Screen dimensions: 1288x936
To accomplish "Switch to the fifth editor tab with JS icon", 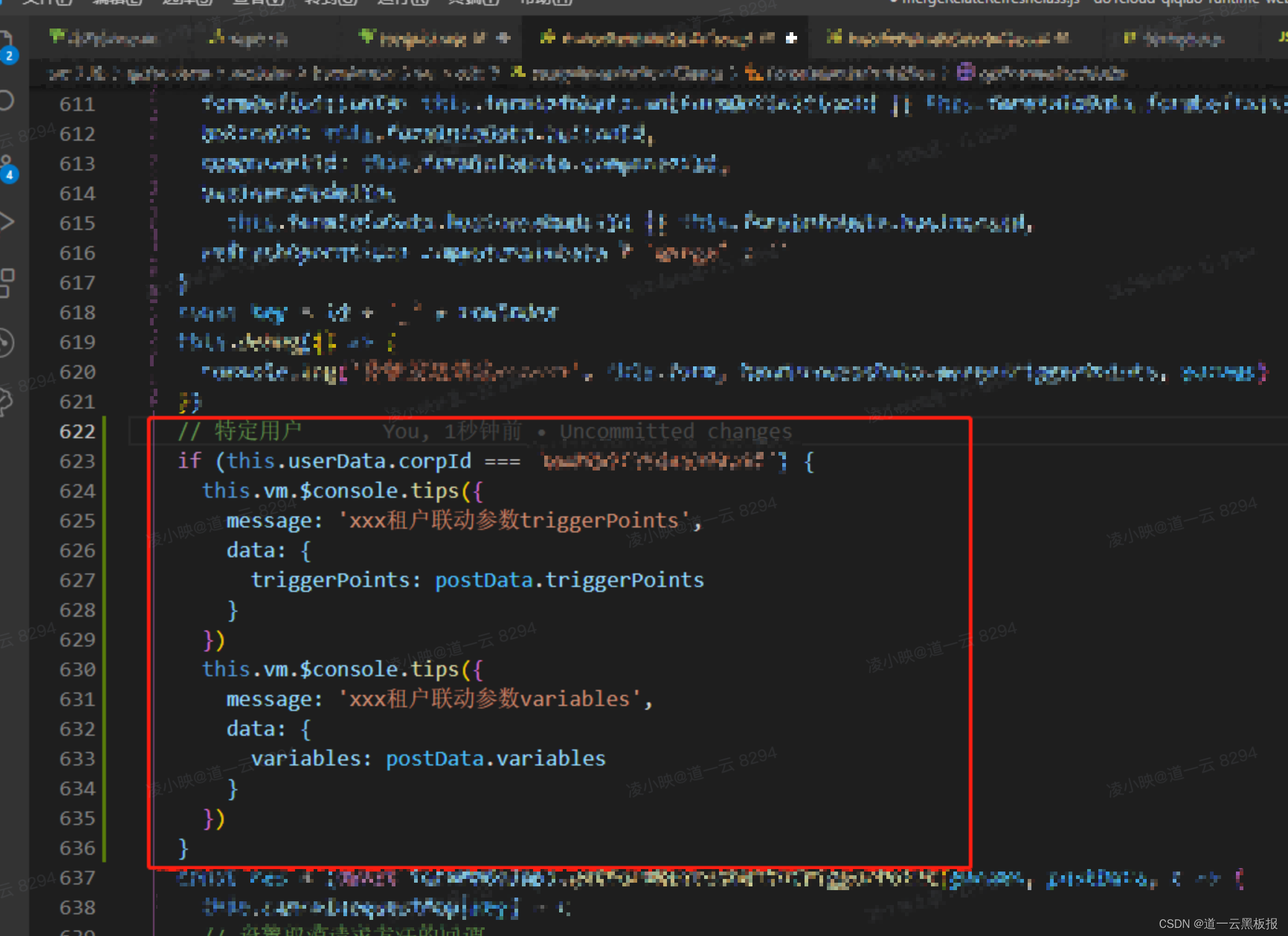I will [947, 38].
